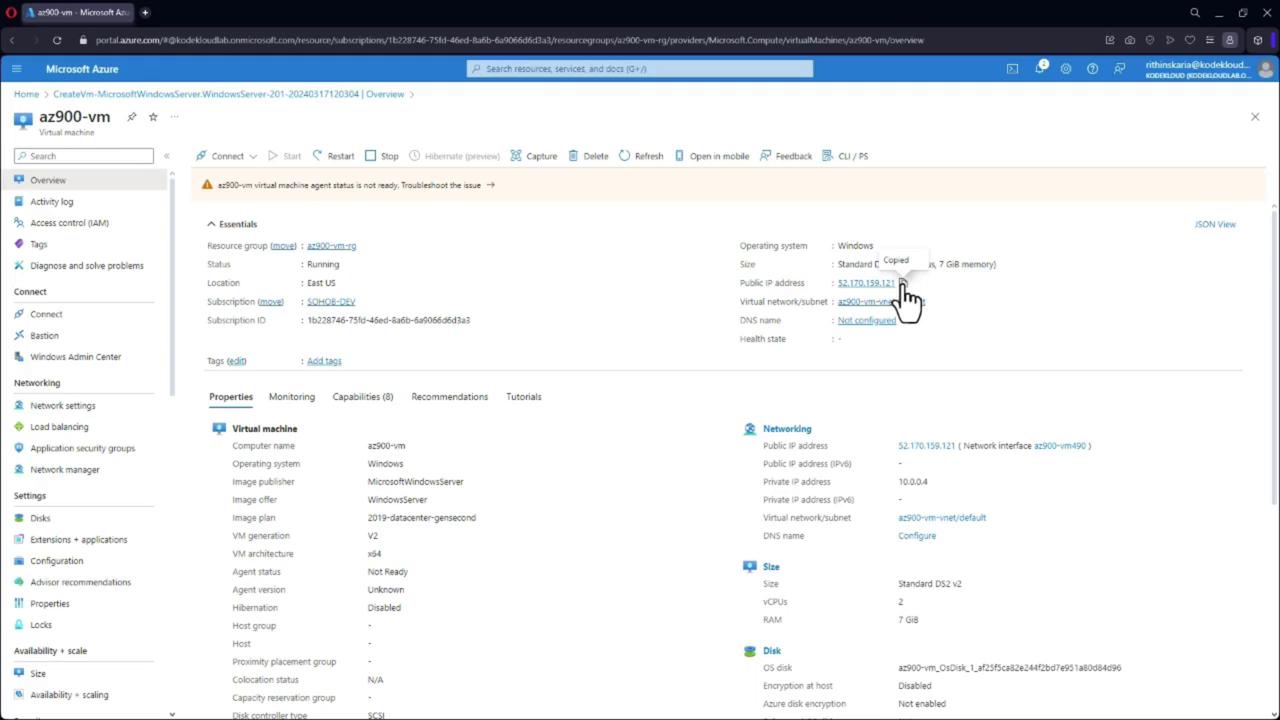Open the Azure portal hamburger menu

click(x=16, y=69)
